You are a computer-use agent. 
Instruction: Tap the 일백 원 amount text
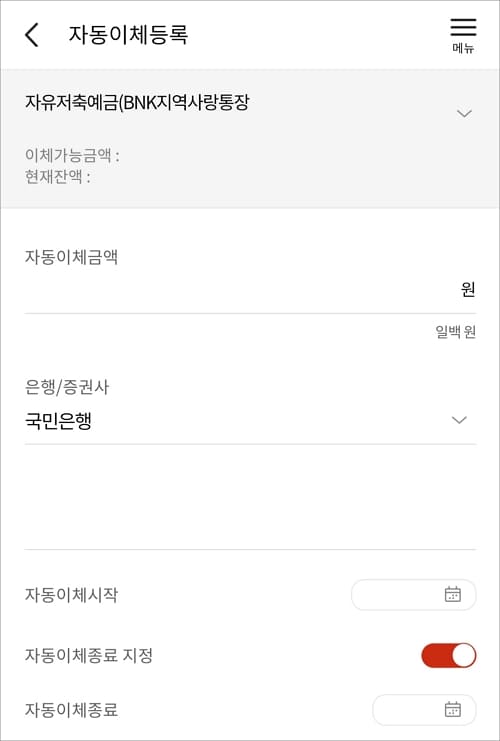click(x=456, y=332)
